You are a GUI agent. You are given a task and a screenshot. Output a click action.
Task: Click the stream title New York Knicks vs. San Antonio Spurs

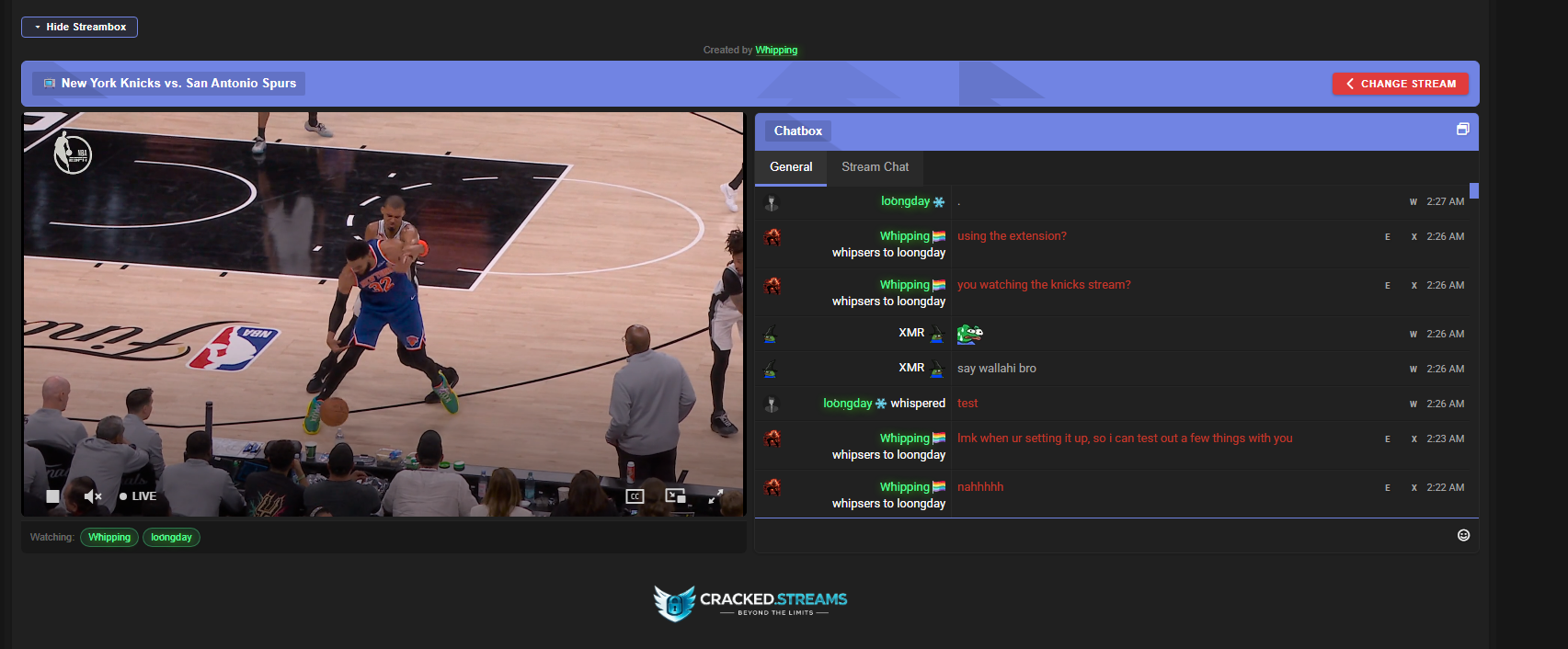coord(178,83)
